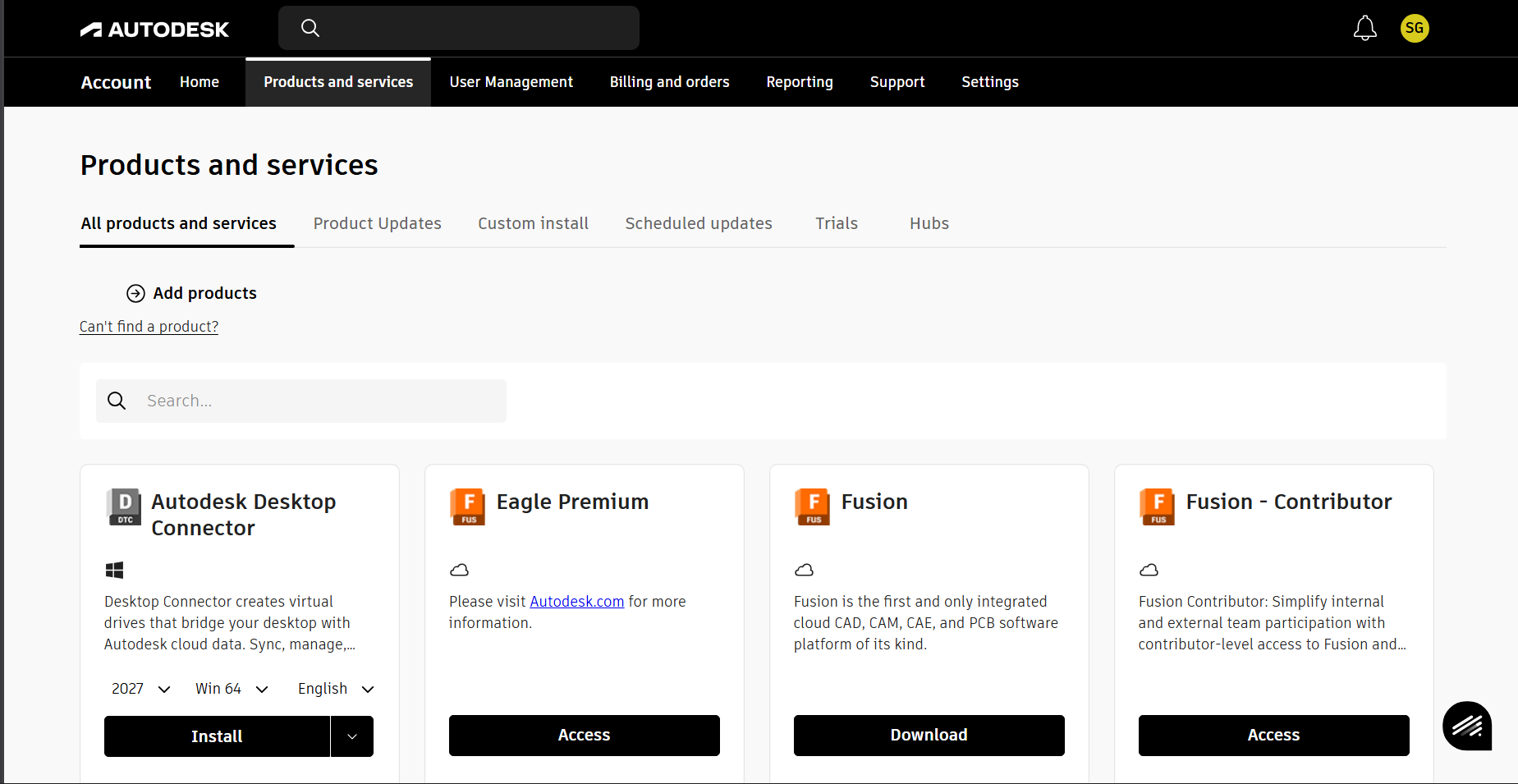Switch to the Custom install tab
Screen dimensions: 1518x784
[534, 223]
